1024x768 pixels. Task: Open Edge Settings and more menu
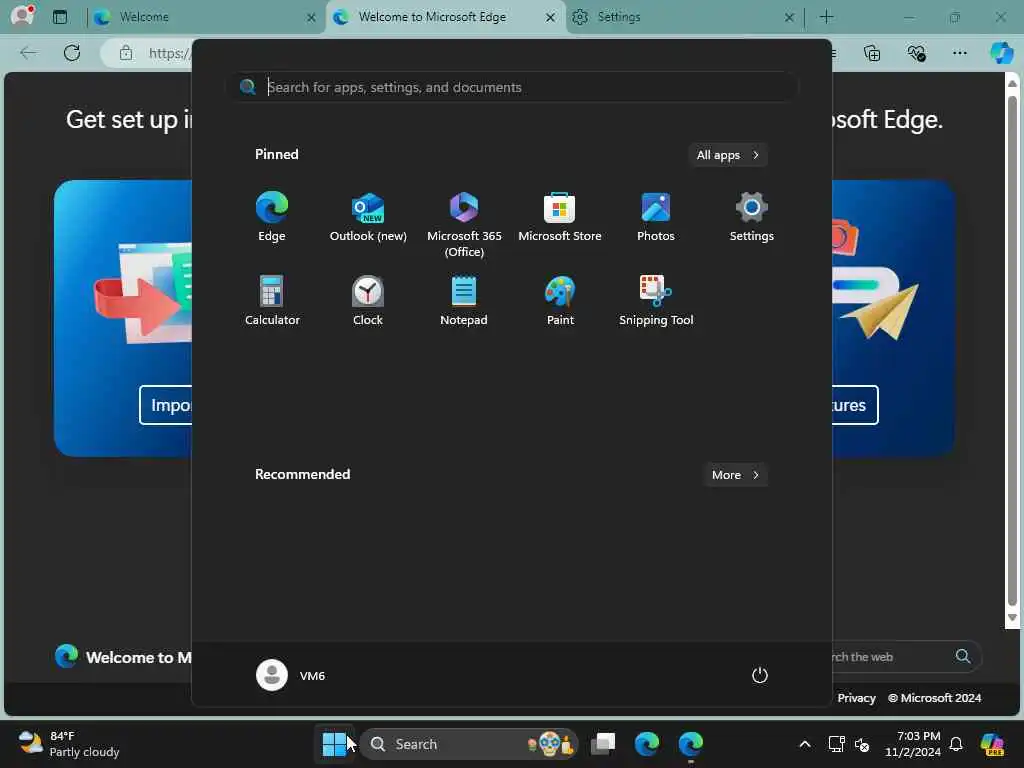tap(959, 53)
